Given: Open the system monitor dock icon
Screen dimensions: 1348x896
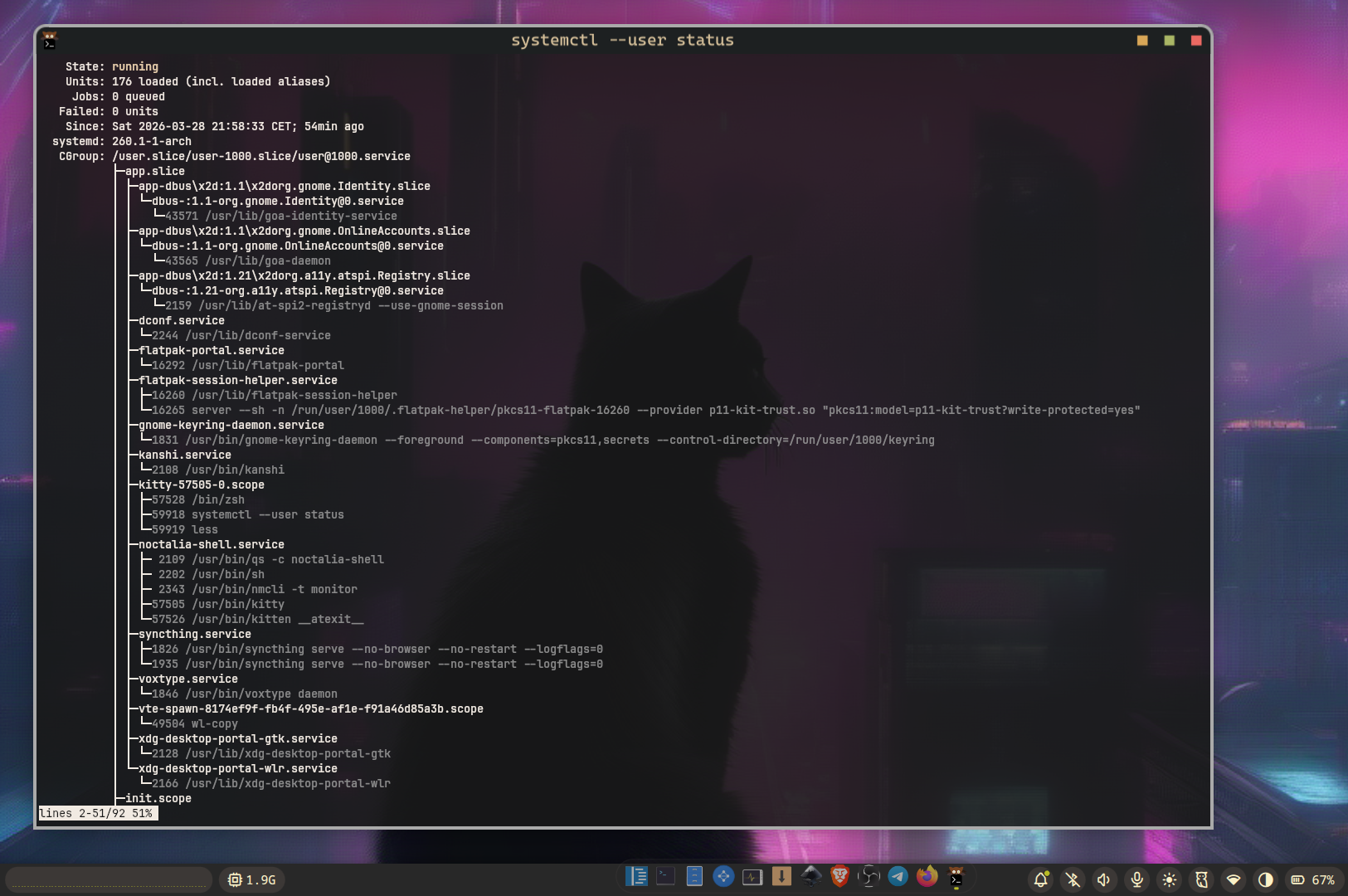Looking at the screenshot, I should tap(752, 877).
